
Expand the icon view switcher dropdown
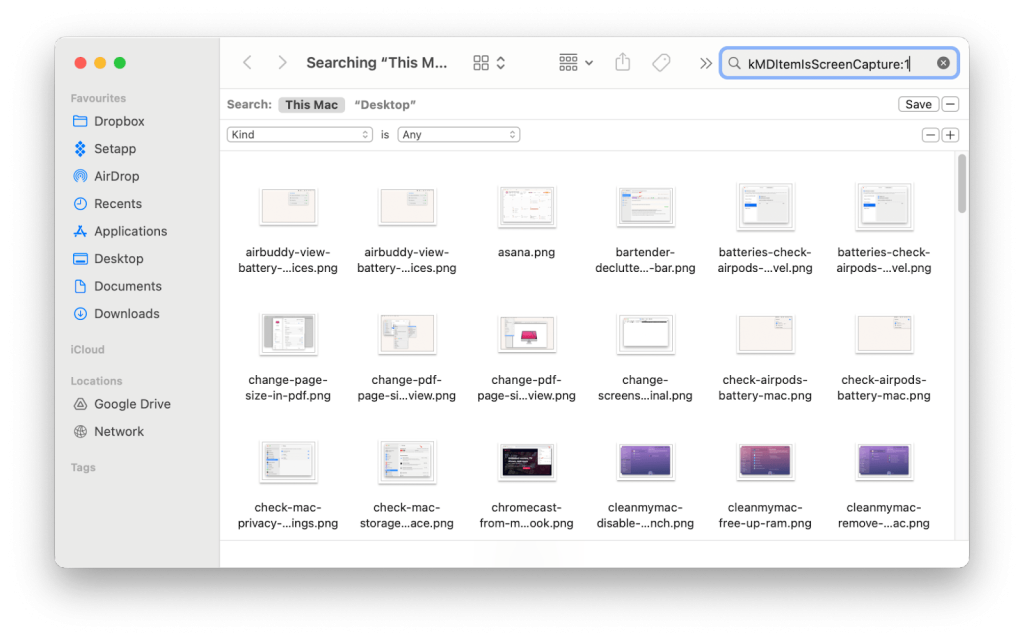489,63
